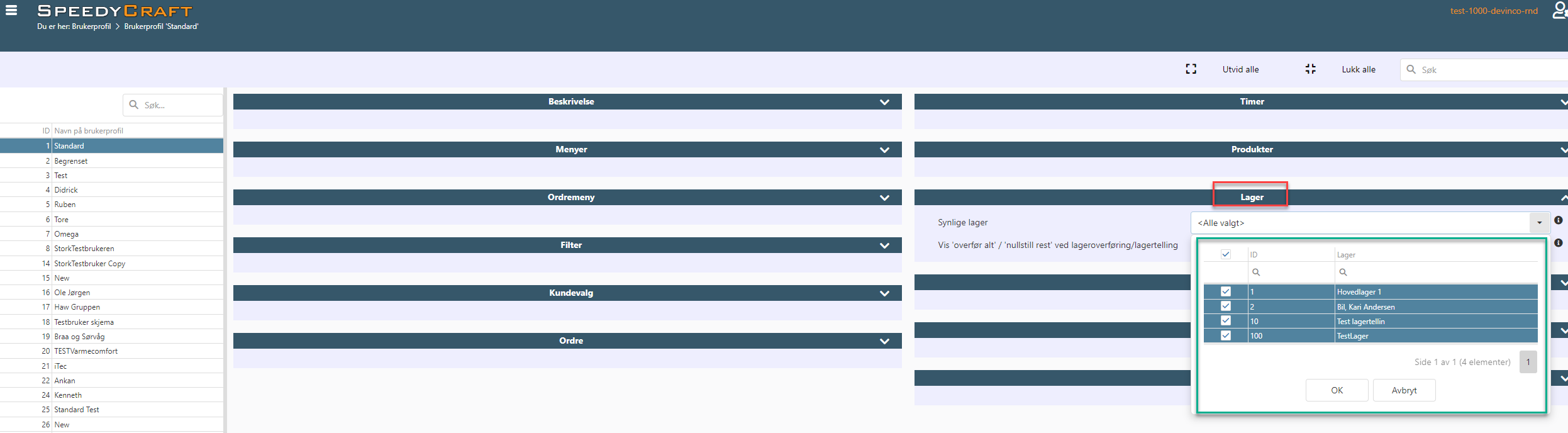
Task: Click Avbryt to cancel lager selection
Action: tap(1404, 390)
